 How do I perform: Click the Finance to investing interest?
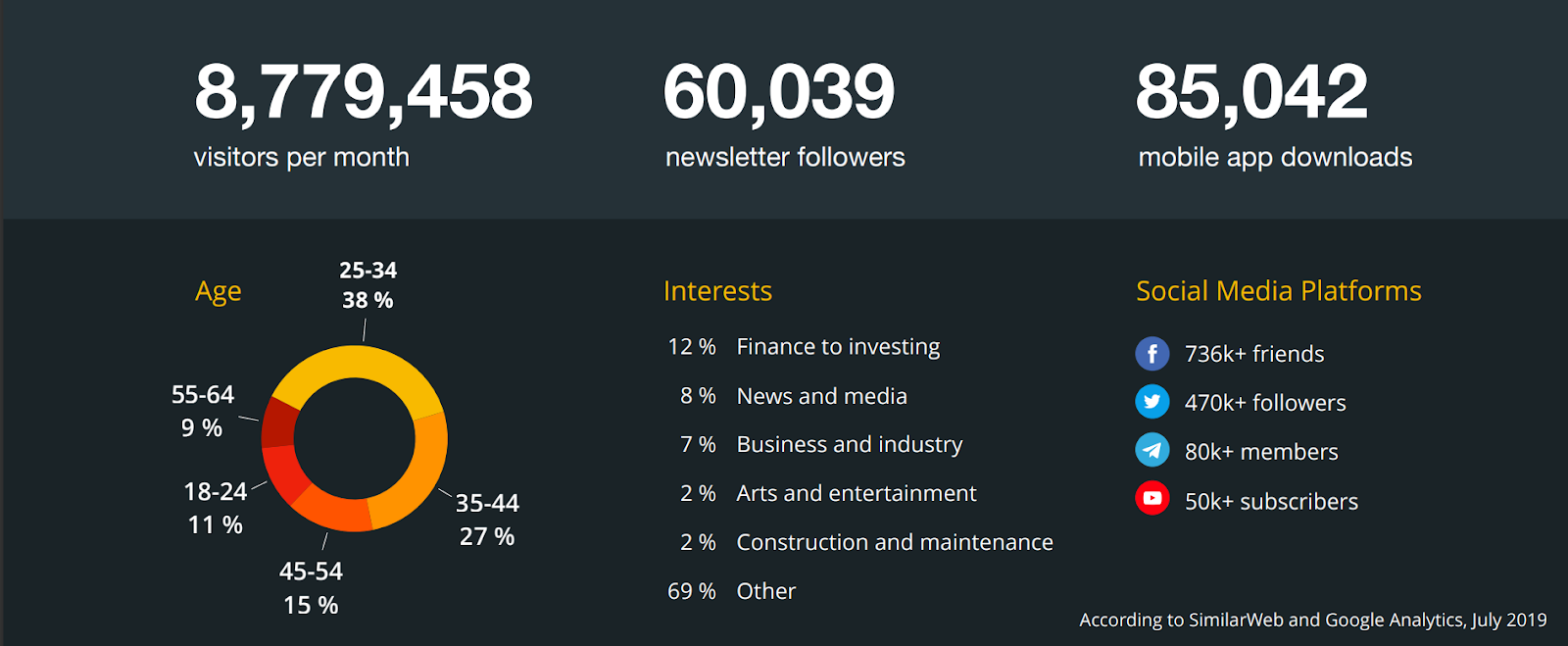coord(838,347)
